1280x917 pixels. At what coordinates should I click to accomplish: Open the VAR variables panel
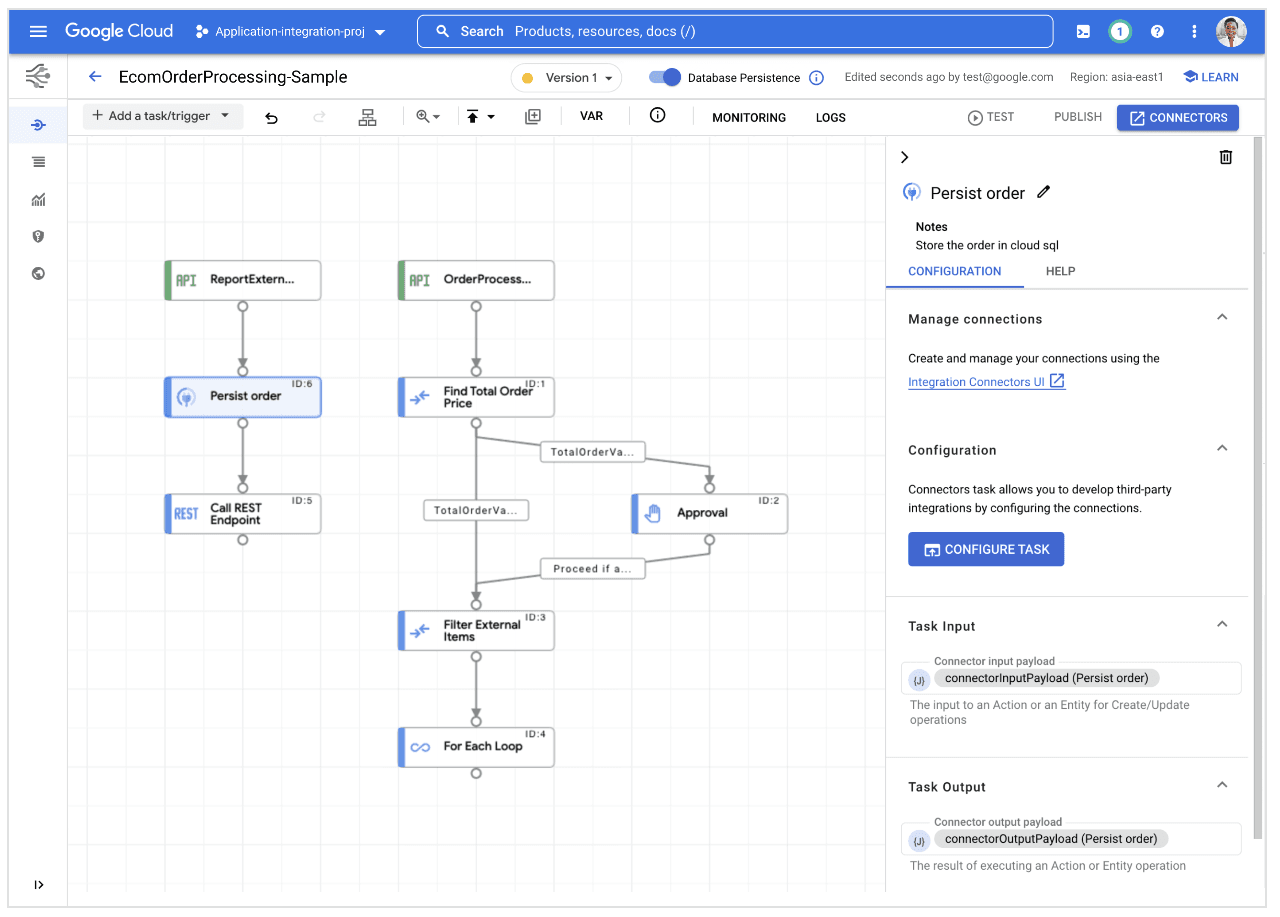pyautogui.click(x=591, y=117)
